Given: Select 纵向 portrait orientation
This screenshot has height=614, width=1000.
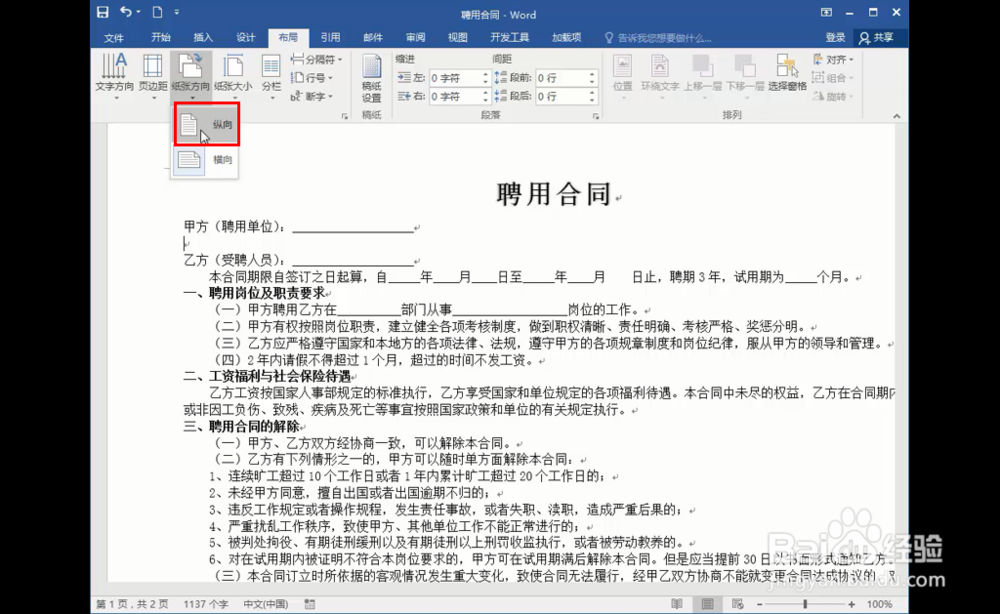Looking at the screenshot, I should 205,124.
